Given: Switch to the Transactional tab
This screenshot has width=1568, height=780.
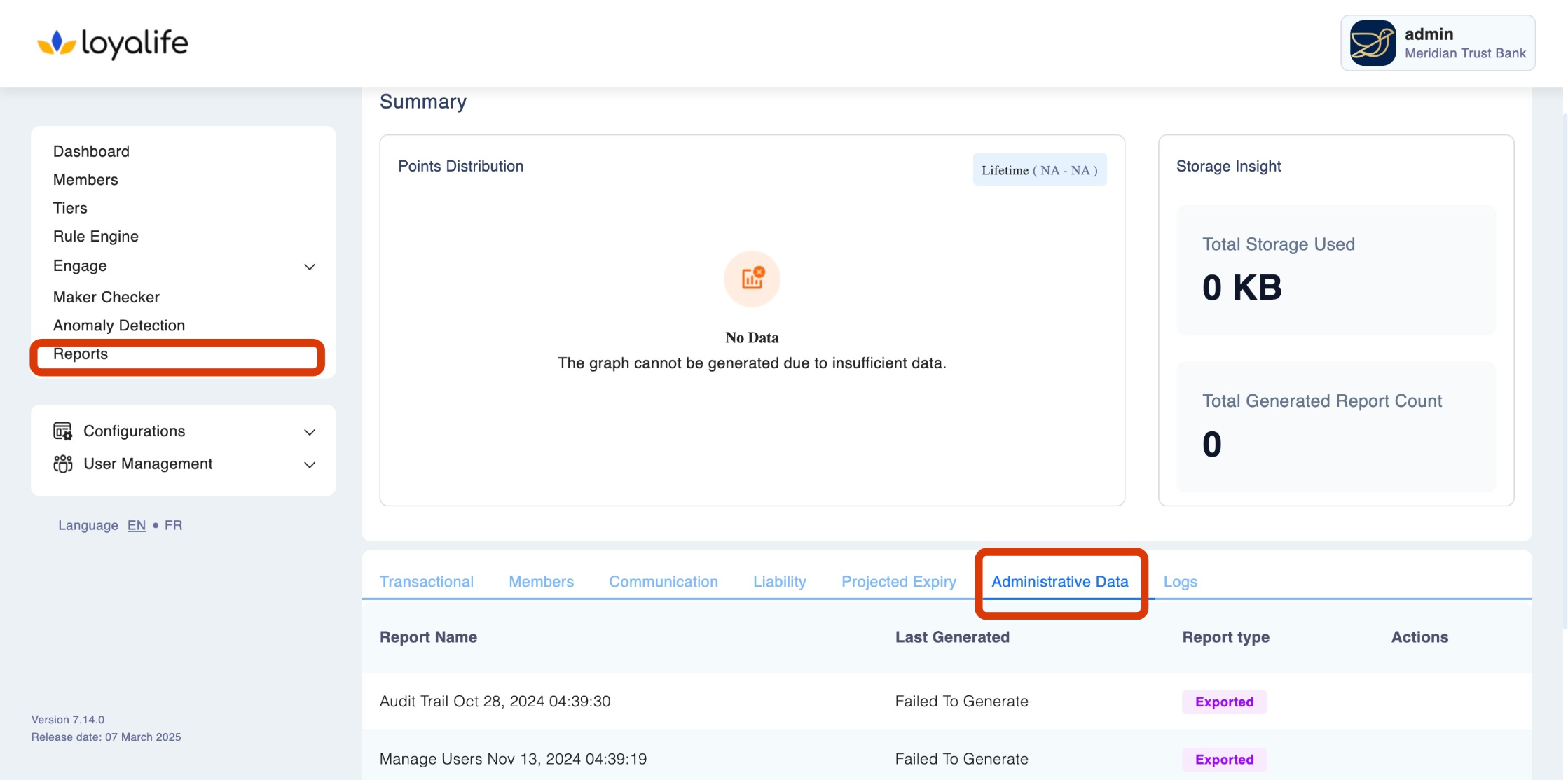Looking at the screenshot, I should point(426,581).
